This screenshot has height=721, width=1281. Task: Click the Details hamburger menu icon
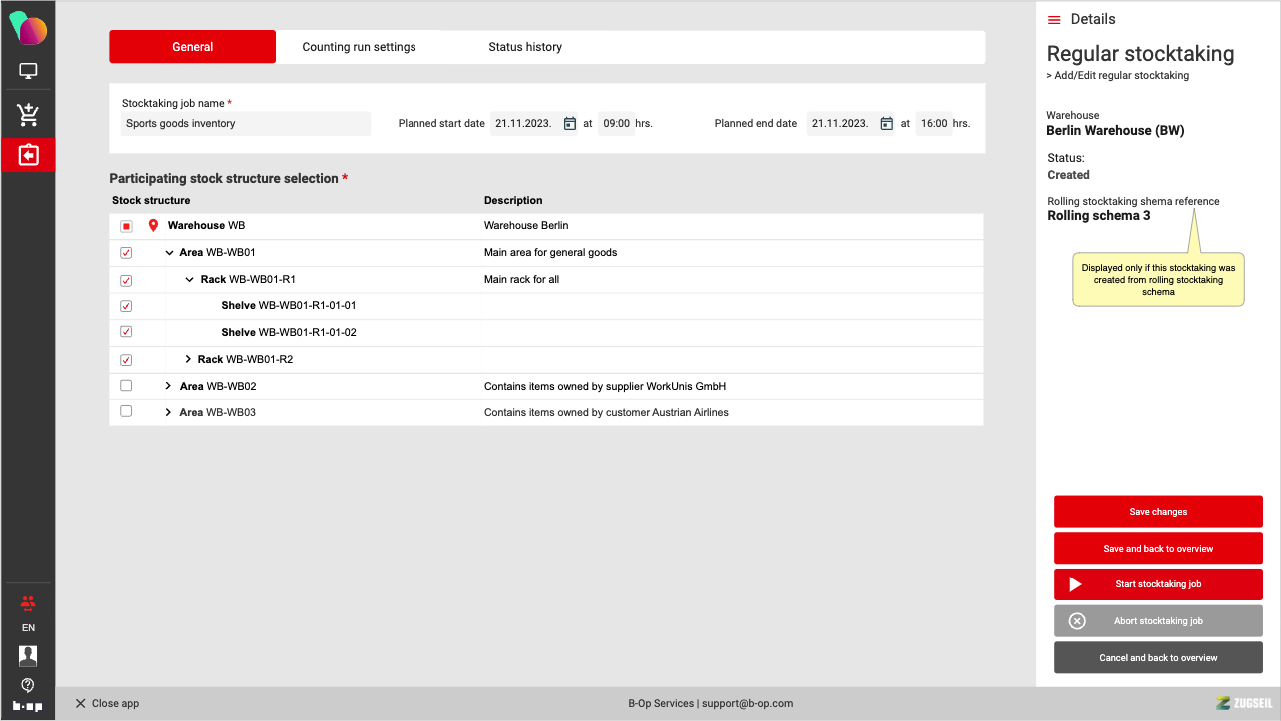1054,20
